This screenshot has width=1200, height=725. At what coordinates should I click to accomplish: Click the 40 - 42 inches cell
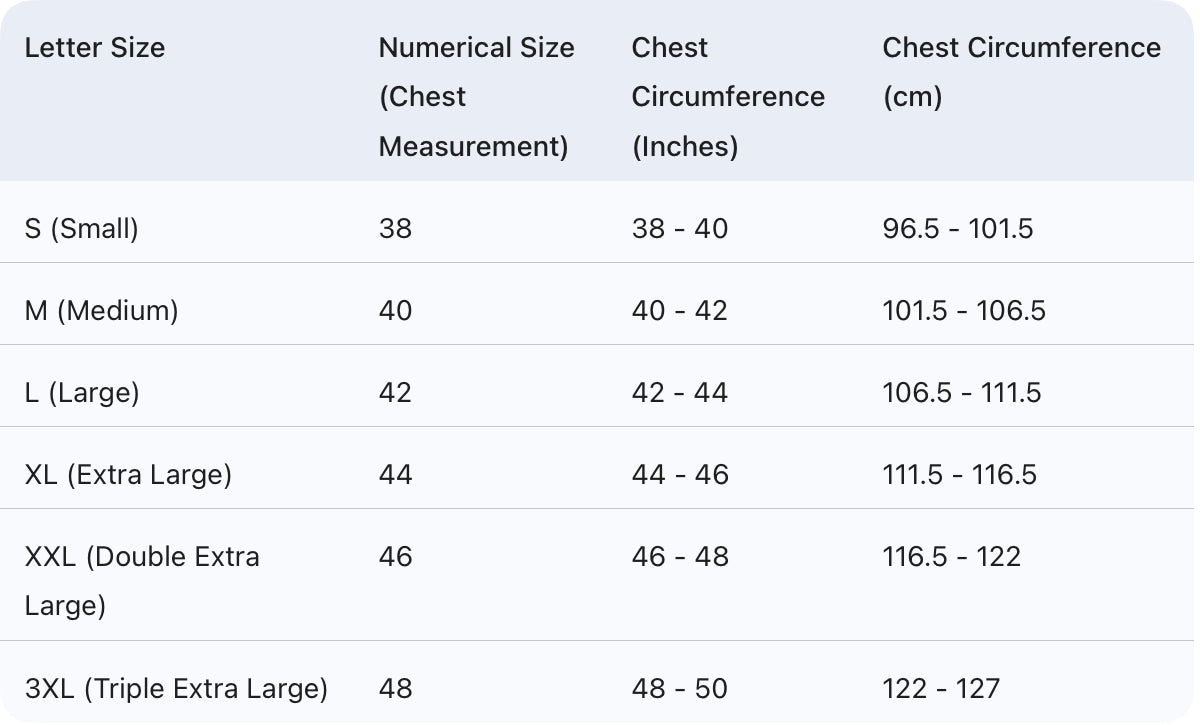click(680, 311)
